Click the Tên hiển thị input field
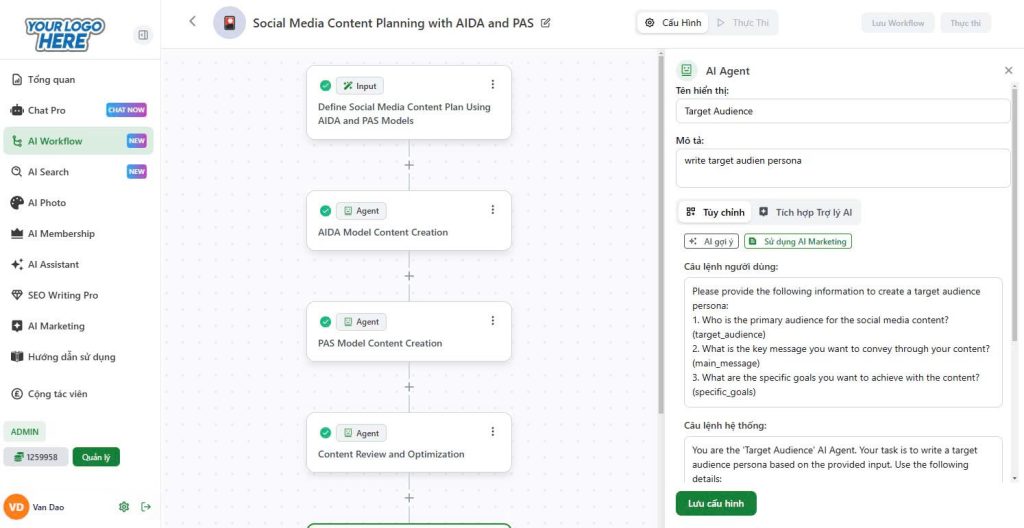This screenshot has width=1024, height=528. pos(843,111)
